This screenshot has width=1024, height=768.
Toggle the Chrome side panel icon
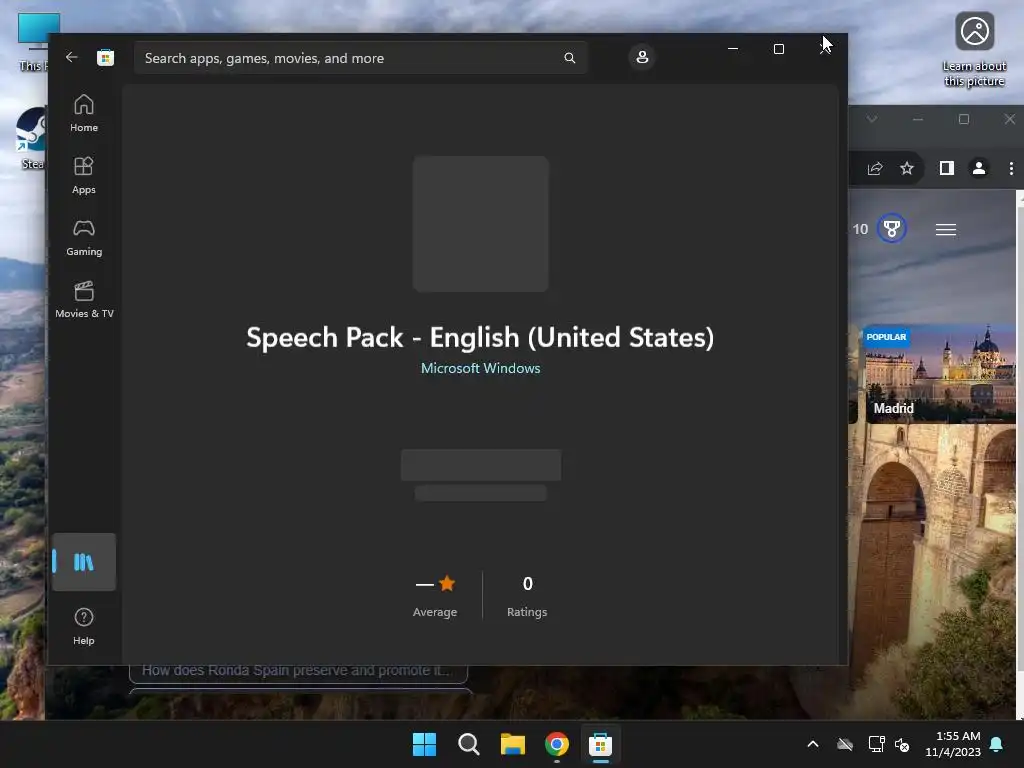point(946,168)
